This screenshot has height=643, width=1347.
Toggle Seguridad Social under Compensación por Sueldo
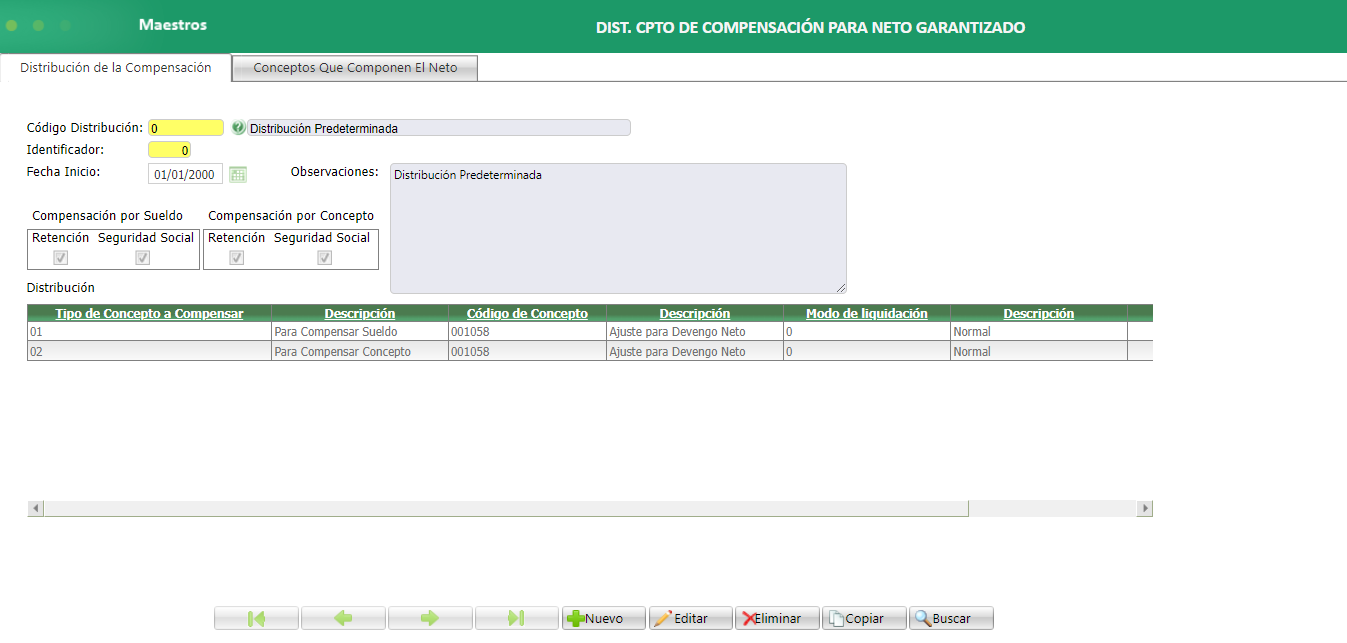point(142,257)
